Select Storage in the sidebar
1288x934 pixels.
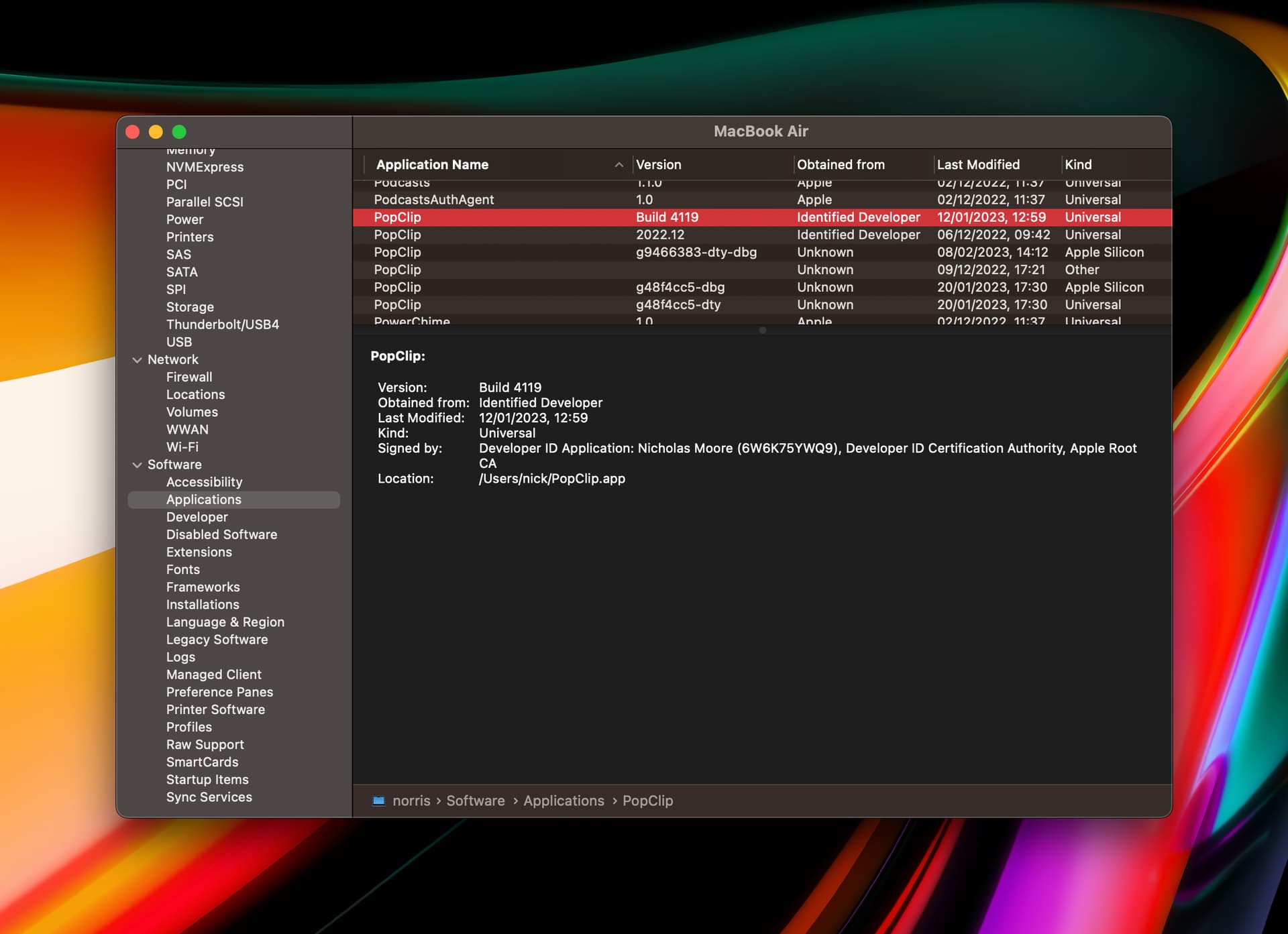(x=190, y=306)
